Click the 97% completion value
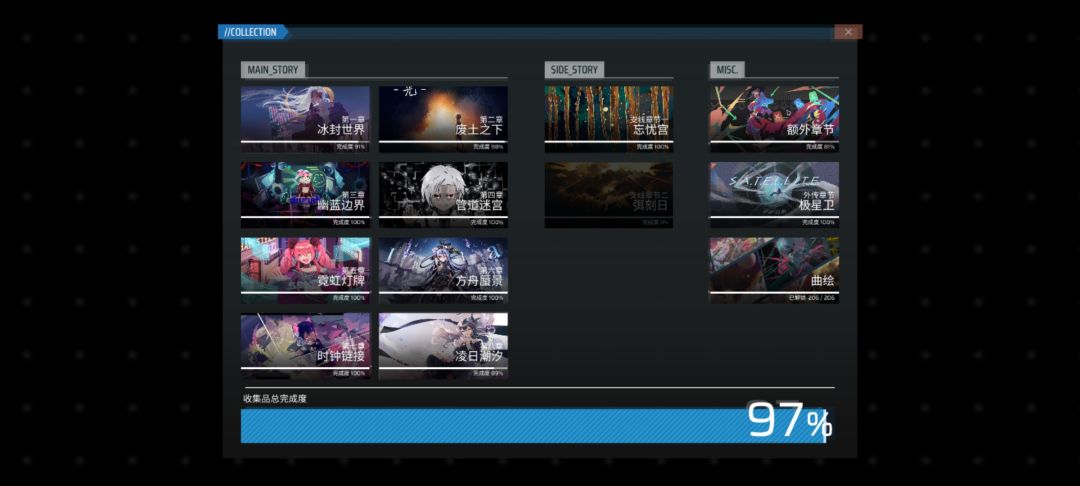The width and height of the screenshot is (1080, 486). click(789, 420)
